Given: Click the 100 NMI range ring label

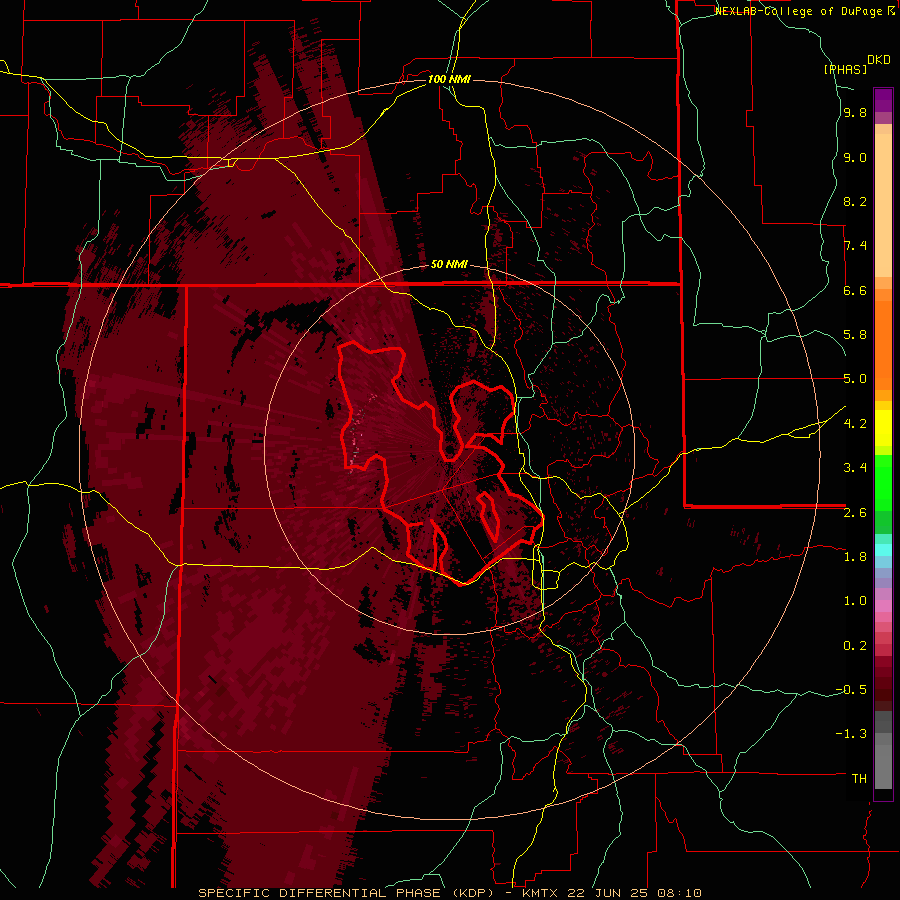Looking at the screenshot, I should pyautogui.click(x=449, y=79).
